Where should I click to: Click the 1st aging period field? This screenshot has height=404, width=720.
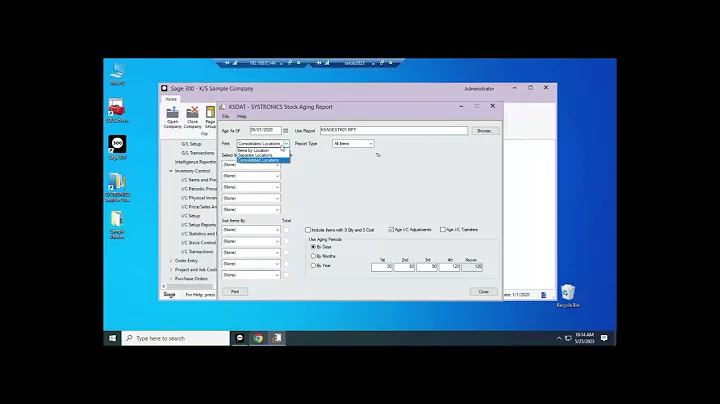(x=382, y=267)
